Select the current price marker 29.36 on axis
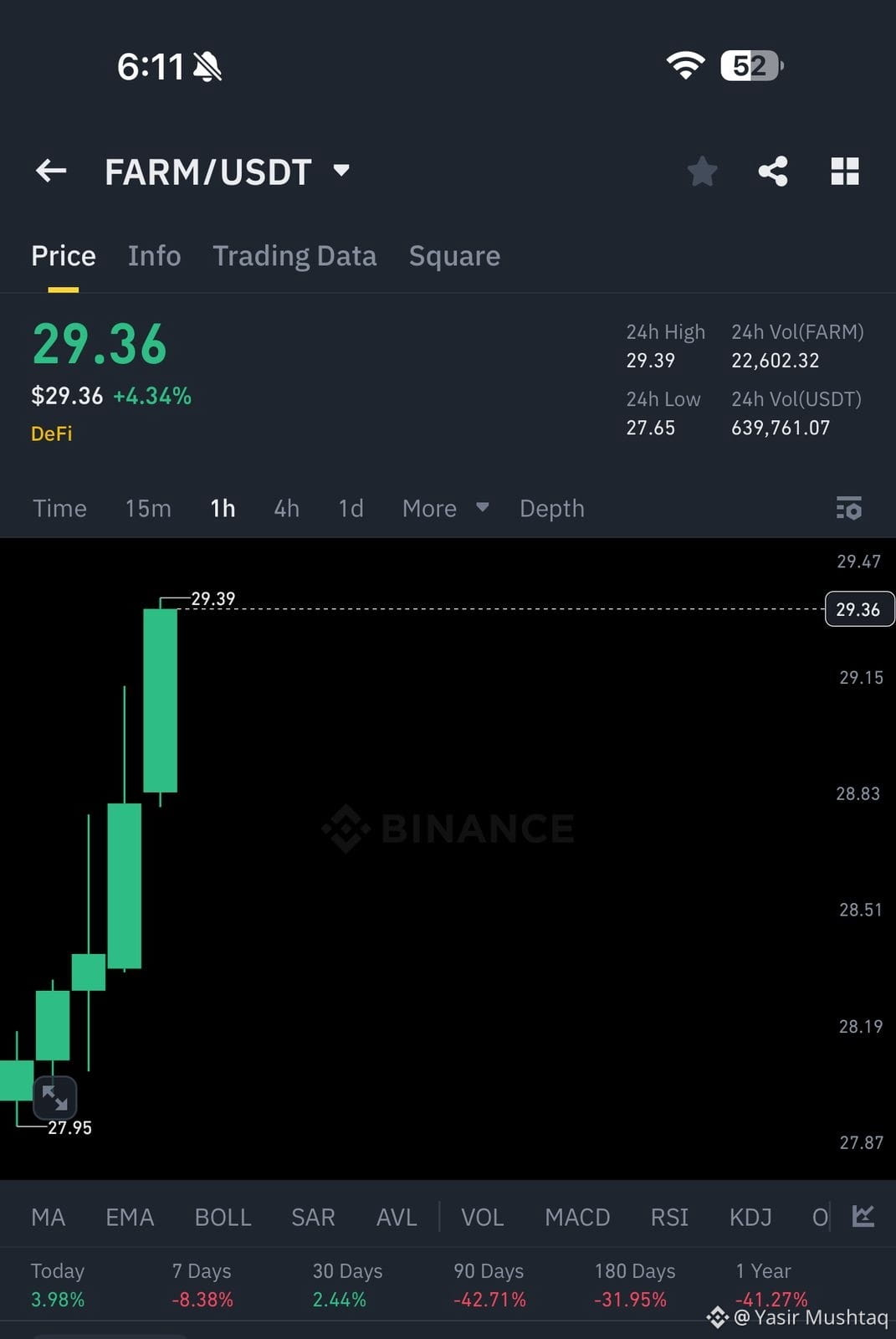 (859, 609)
